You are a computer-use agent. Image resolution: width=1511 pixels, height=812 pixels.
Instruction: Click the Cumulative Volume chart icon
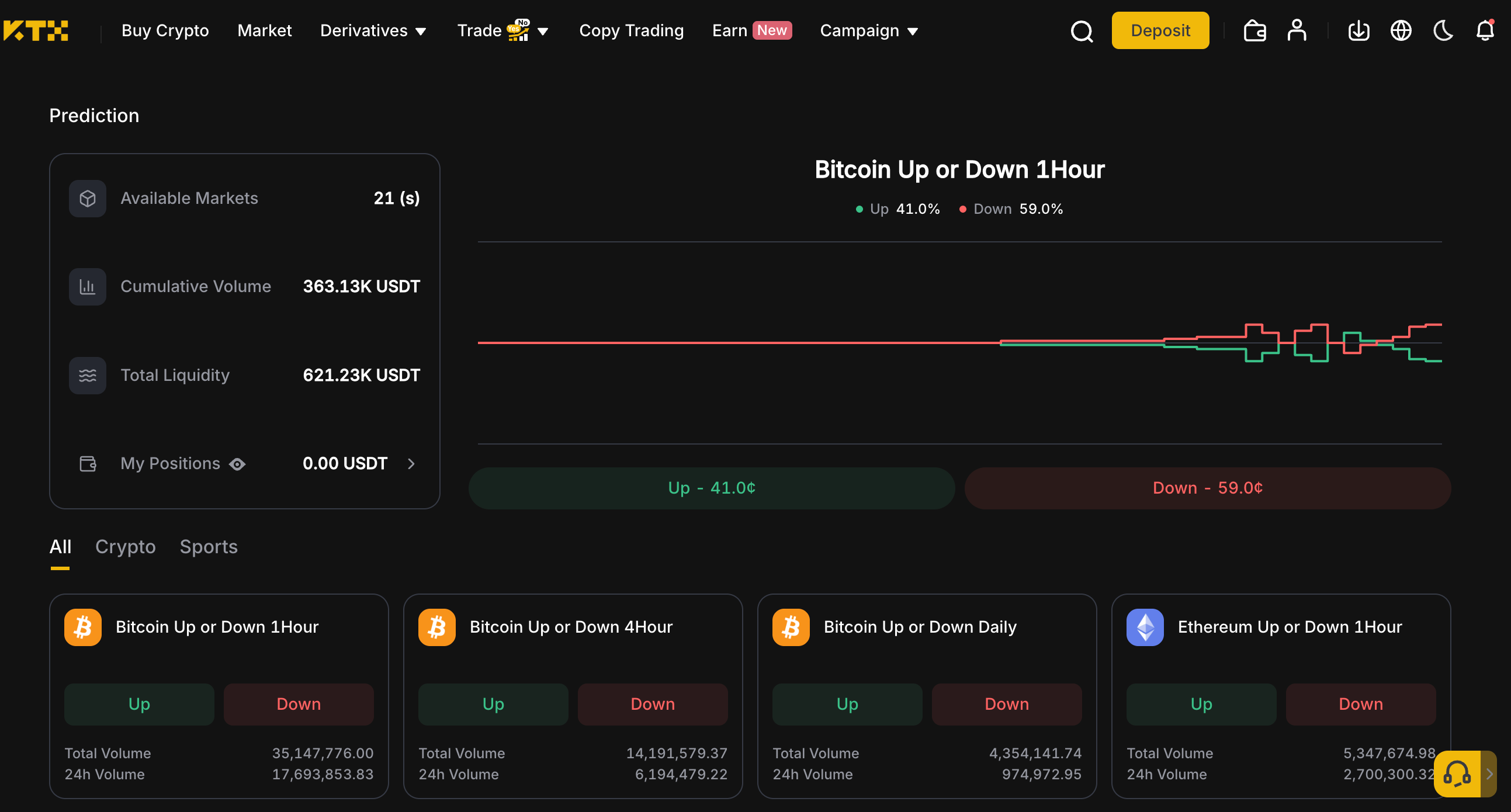coord(88,287)
